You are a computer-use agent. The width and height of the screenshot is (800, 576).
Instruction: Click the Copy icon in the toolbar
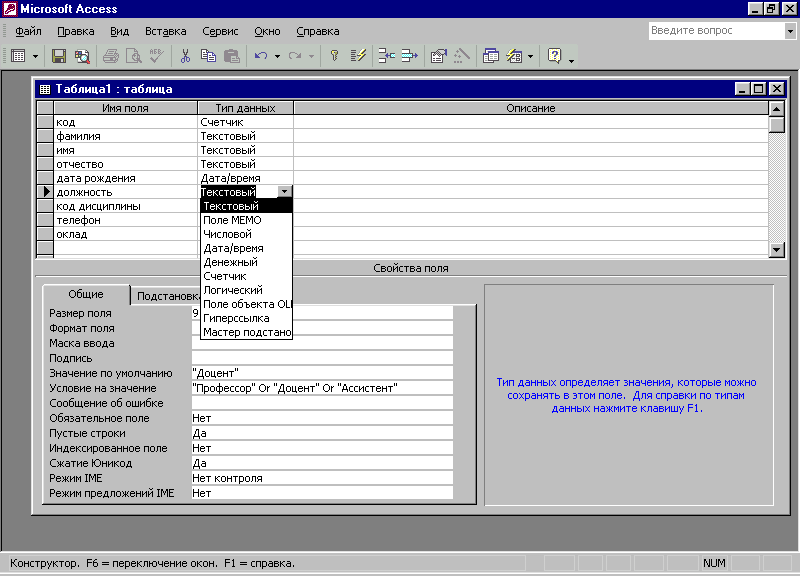click(208, 57)
